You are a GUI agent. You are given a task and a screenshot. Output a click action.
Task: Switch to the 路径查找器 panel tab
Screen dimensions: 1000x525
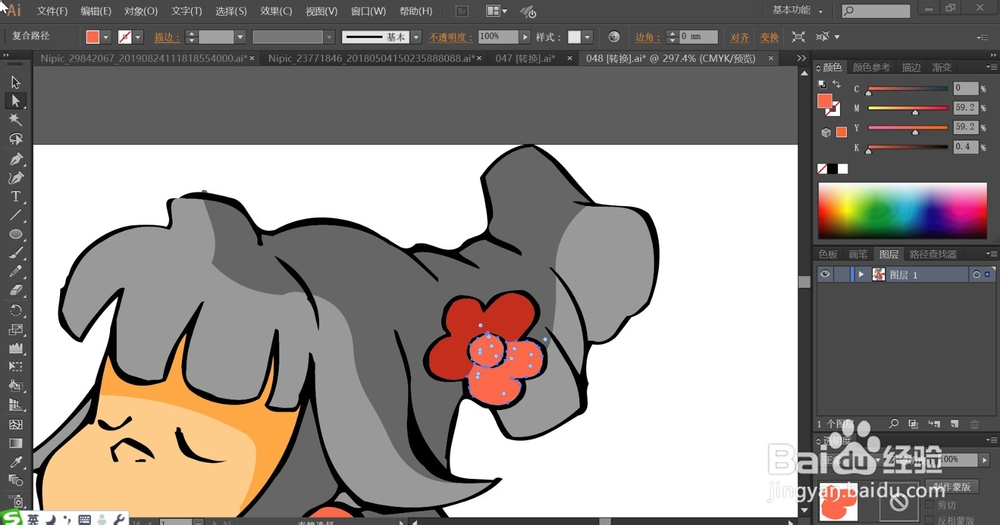click(x=932, y=254)
